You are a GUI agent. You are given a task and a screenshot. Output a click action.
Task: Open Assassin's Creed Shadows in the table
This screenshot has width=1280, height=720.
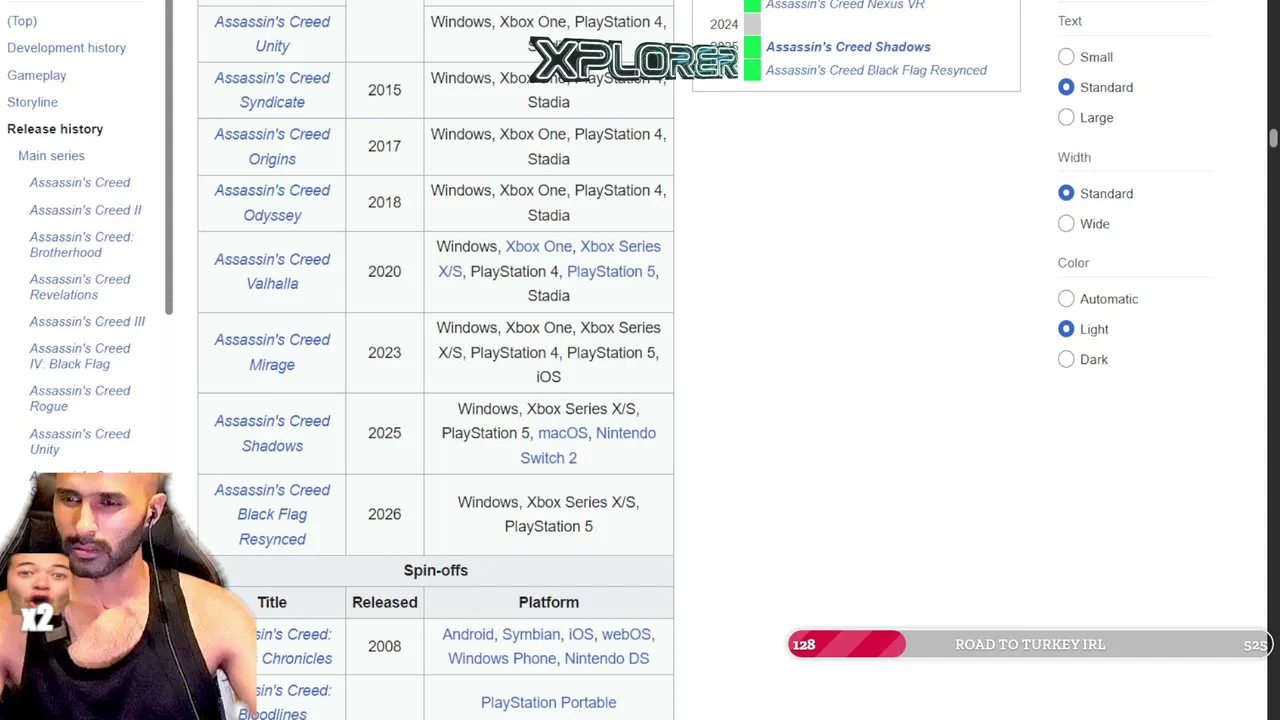click(x=272, y=433)
